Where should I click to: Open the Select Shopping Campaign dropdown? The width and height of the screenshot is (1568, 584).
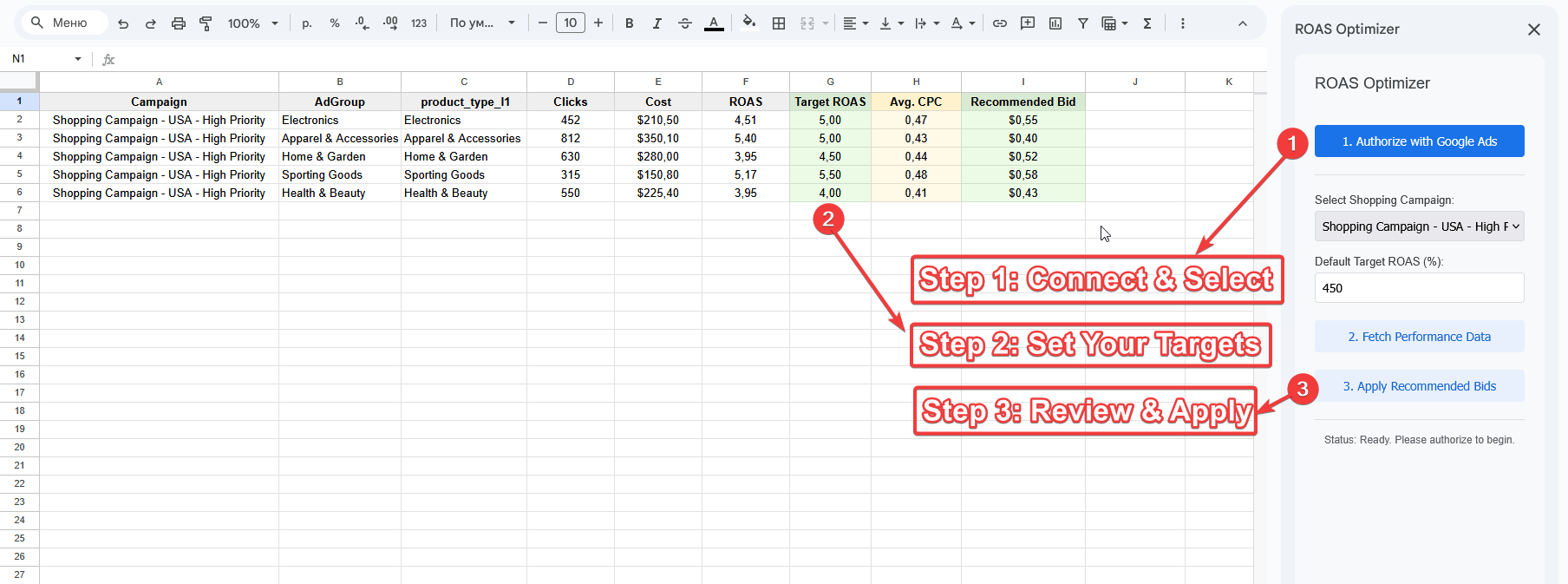click(x=1419, y=226)
